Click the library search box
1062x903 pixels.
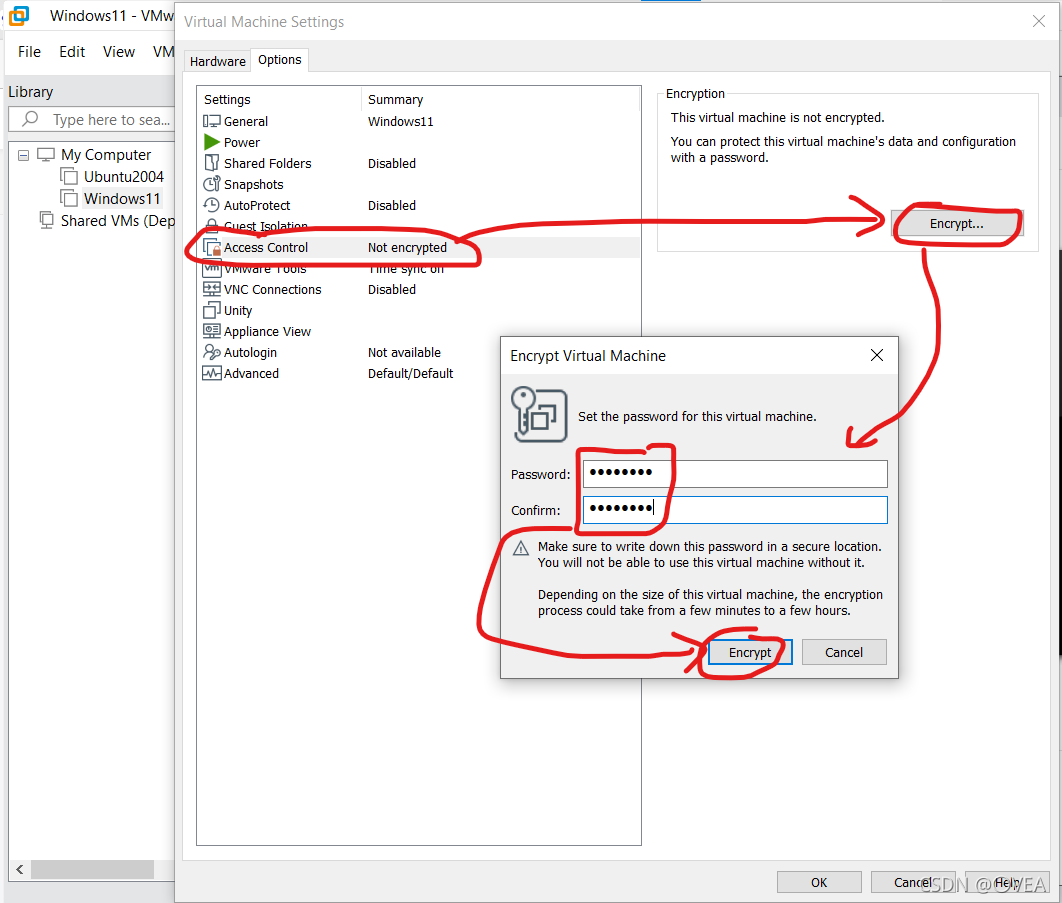pos(93,120)
